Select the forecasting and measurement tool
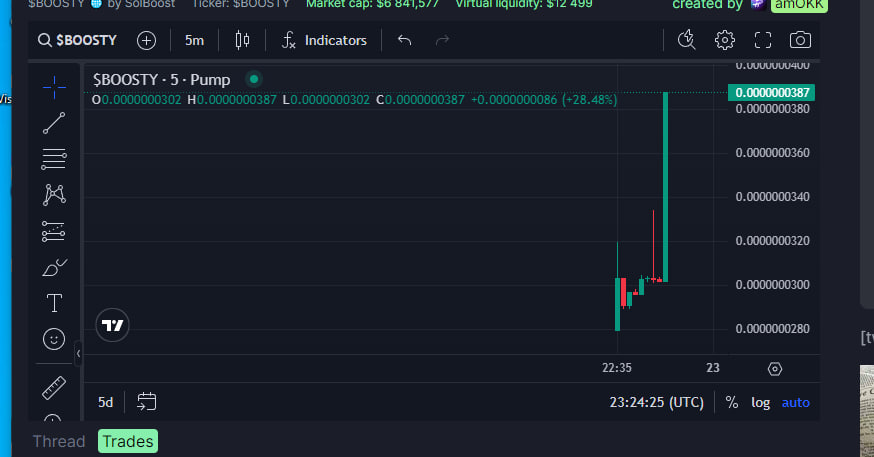The height and width of the screenshot is (457, 874). coord(54,231)
